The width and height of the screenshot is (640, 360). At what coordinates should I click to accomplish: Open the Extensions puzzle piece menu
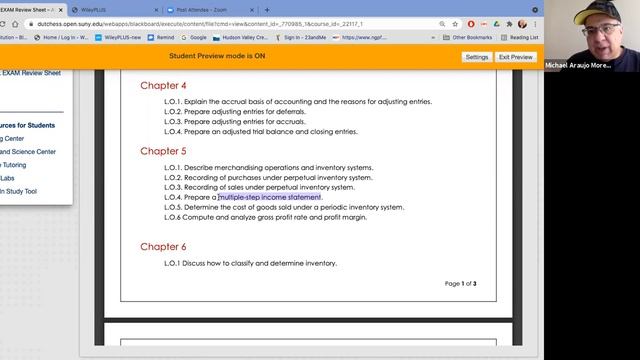[x=509, y=24]
